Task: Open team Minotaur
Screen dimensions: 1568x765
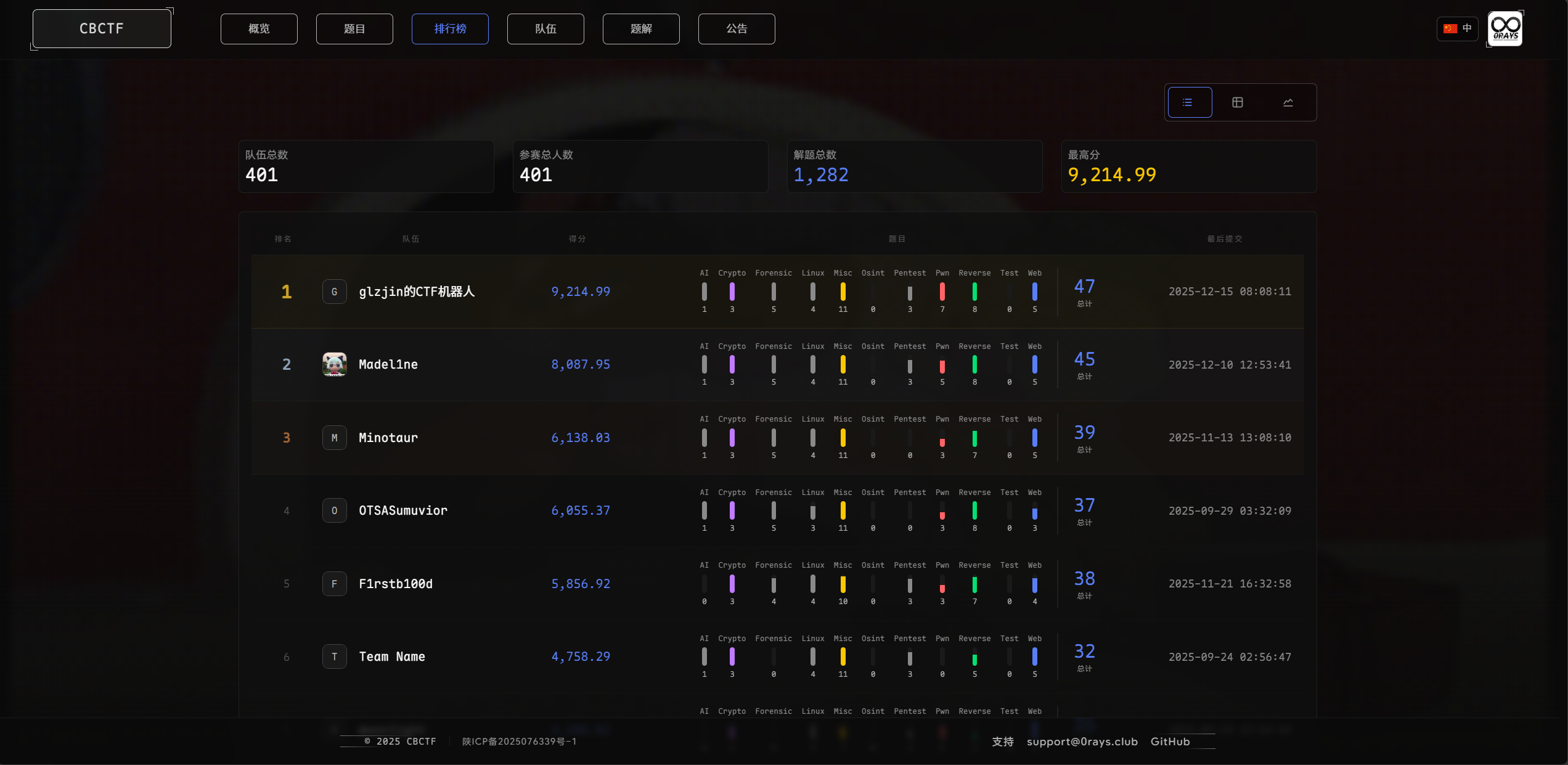Action: coord(388,438)
